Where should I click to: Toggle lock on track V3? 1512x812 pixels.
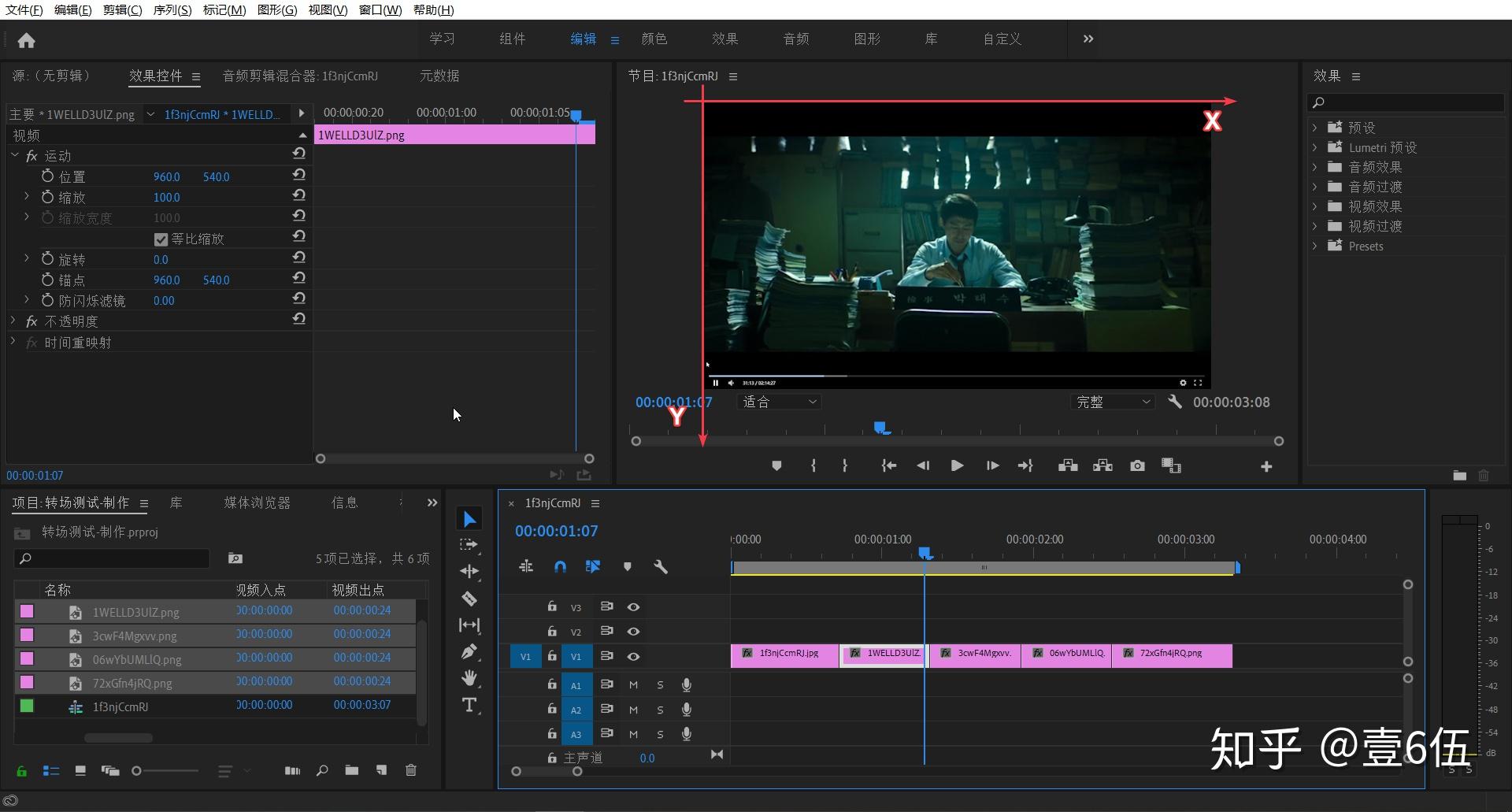[x=552, y=606]
